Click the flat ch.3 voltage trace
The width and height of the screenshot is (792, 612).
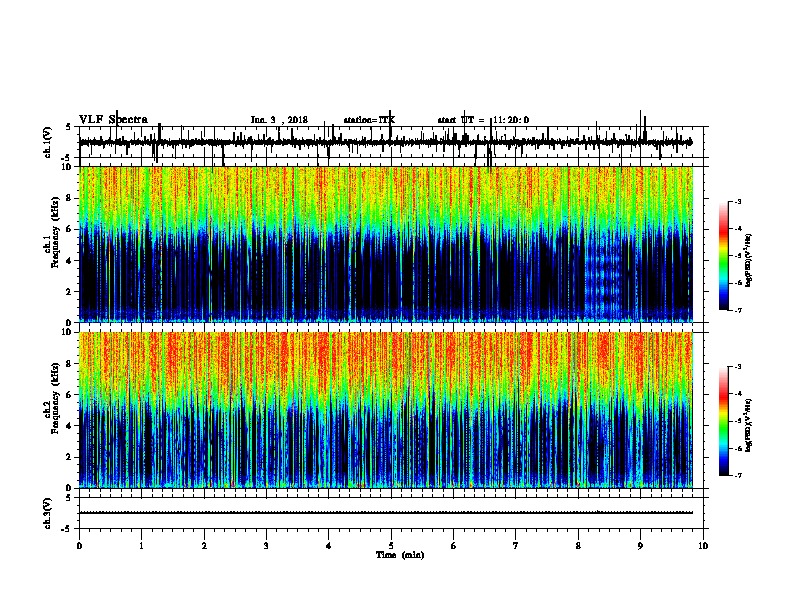point(385,513)
